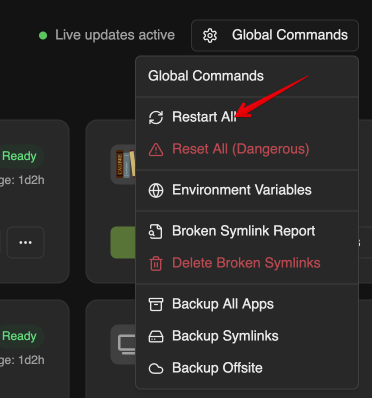372x398 pixels.
Task: Click the Calibre books app icon
Action: coord(123,164)
